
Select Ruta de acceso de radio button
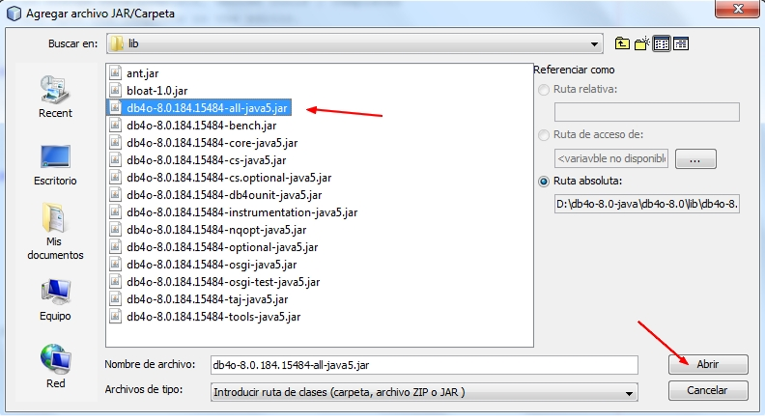pyautogui.click(x=544, y=135)
